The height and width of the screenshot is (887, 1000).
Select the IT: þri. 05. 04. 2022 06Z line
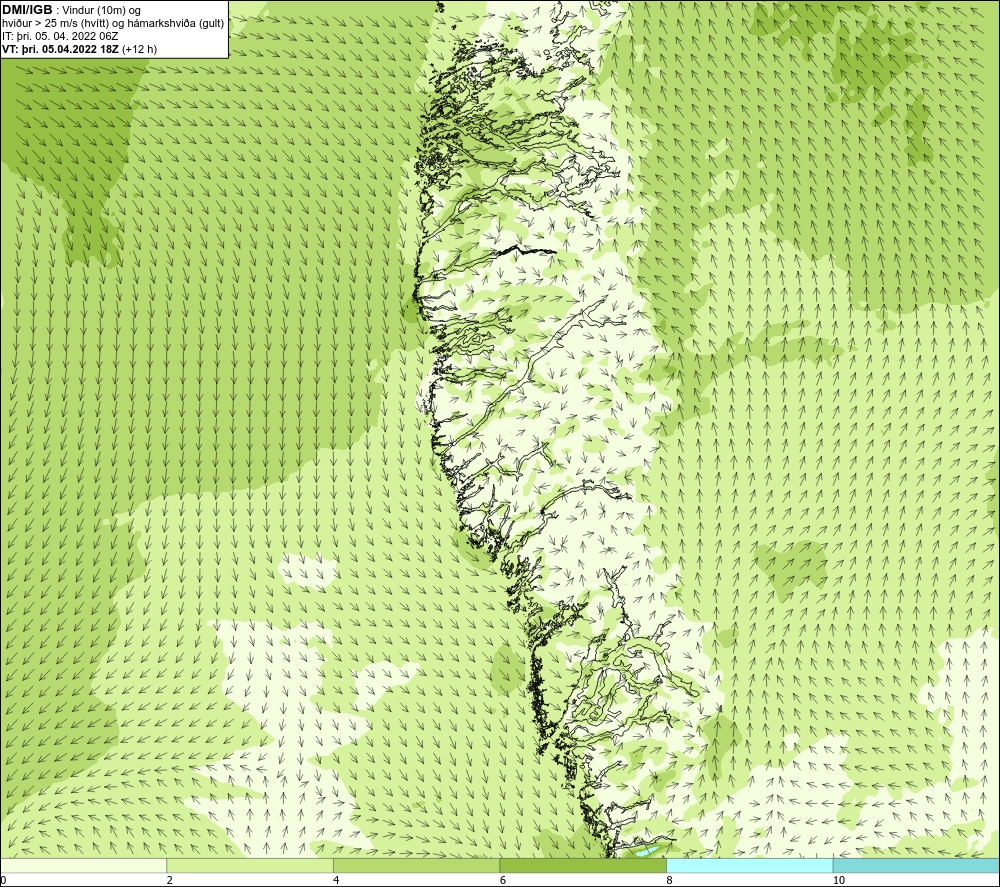click(x=60, y=36)
